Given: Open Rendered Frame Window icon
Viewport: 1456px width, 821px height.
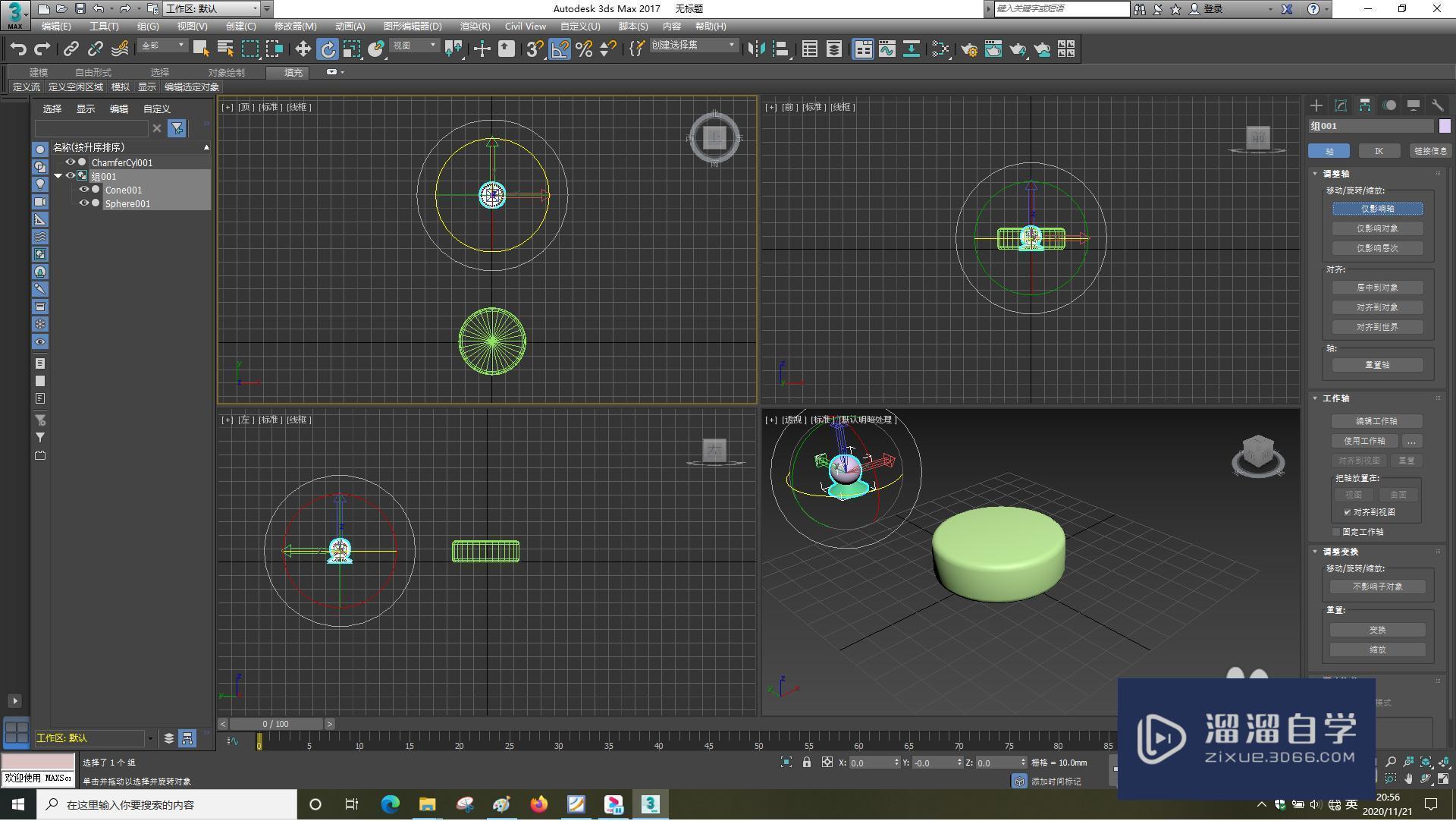Looking at the screenshot, I should point(993,49).
